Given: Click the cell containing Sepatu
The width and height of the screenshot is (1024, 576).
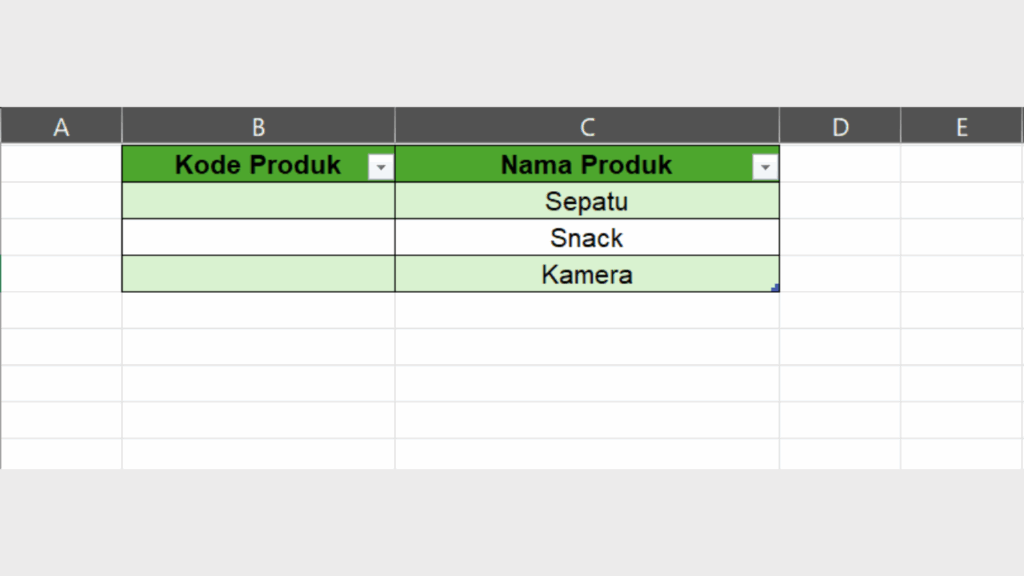Looking at the screenshot, I should coord(587,201).
